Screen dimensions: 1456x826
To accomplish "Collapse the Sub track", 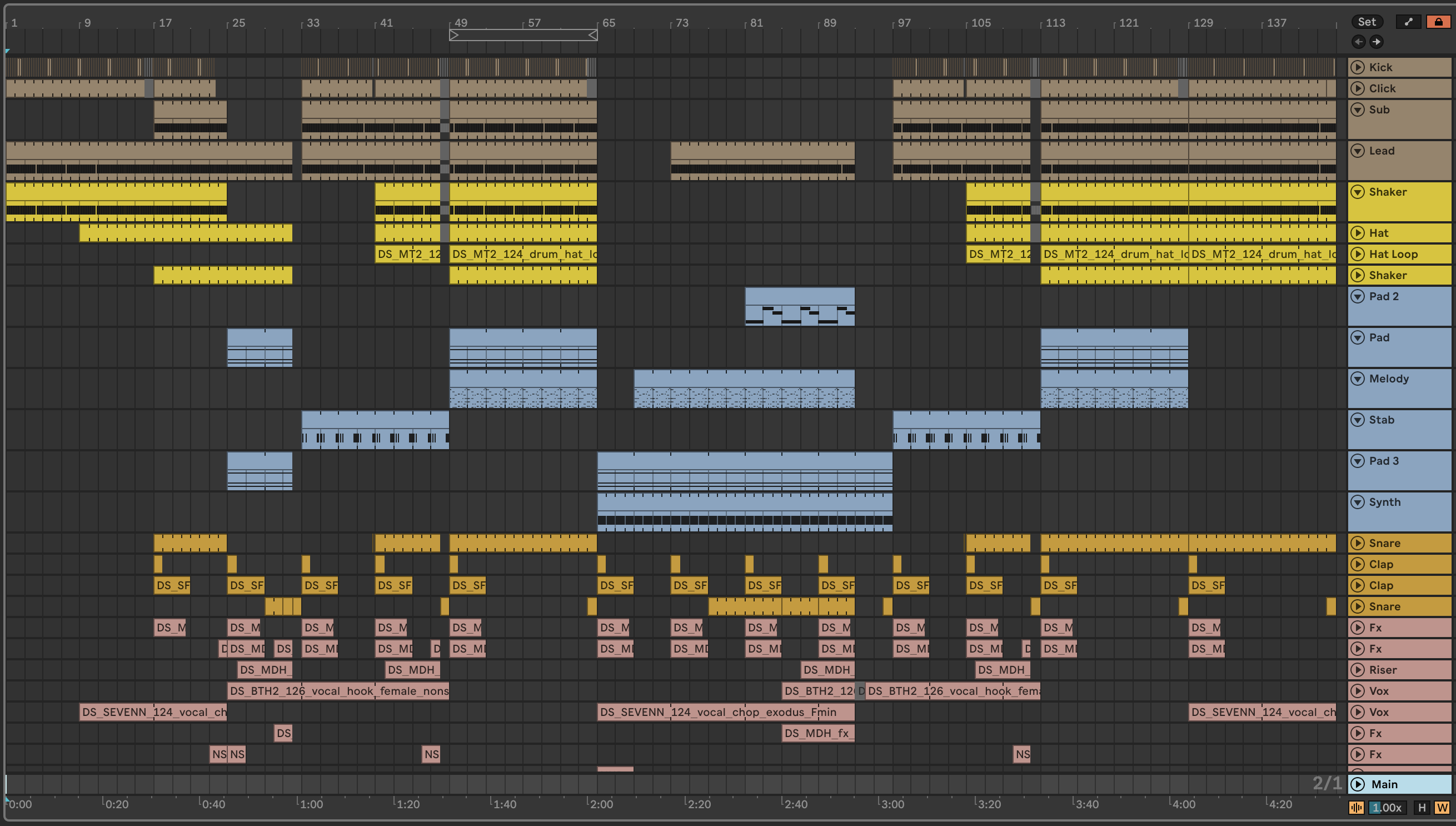I will point(1357,110).
